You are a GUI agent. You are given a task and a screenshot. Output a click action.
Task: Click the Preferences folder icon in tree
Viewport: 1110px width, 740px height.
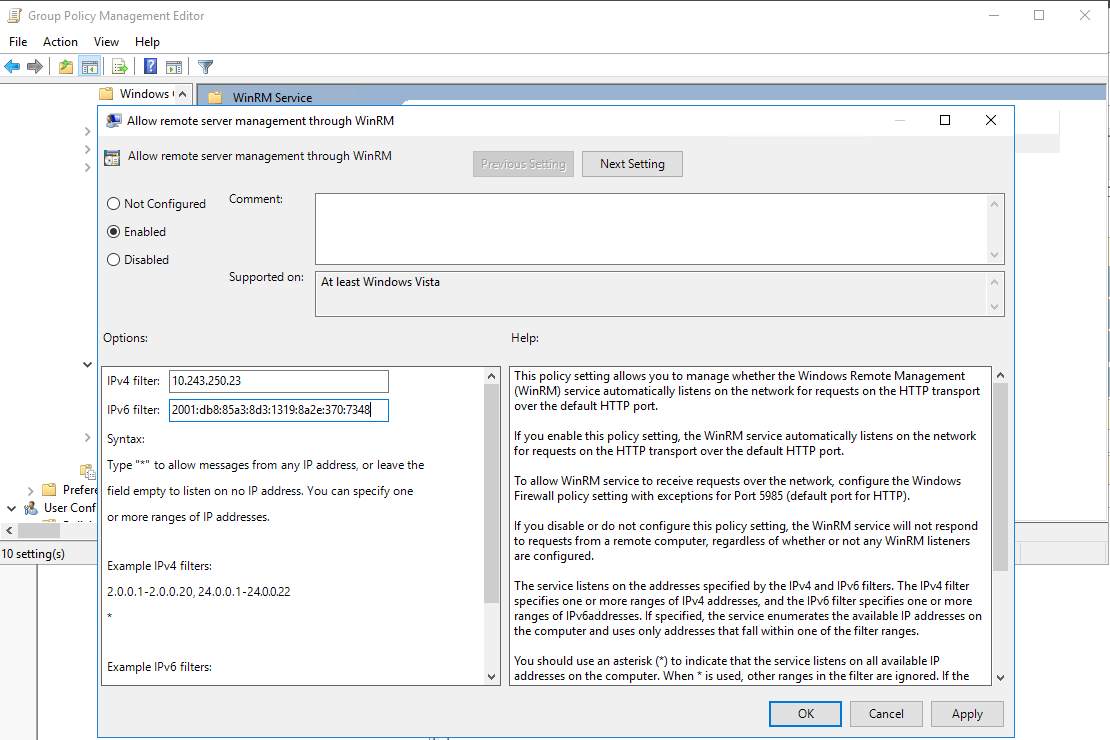coord(49,489)
